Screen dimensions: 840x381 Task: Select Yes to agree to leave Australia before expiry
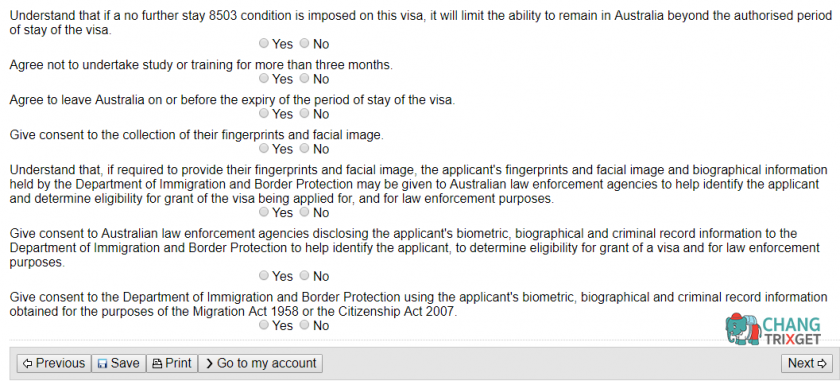tap(264, 113)
